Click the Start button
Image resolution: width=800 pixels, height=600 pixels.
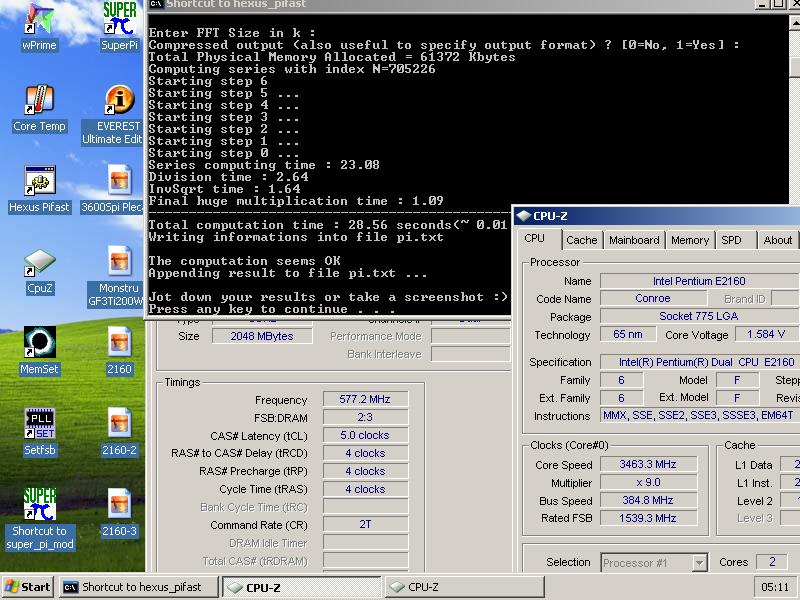tap(29, 587)
